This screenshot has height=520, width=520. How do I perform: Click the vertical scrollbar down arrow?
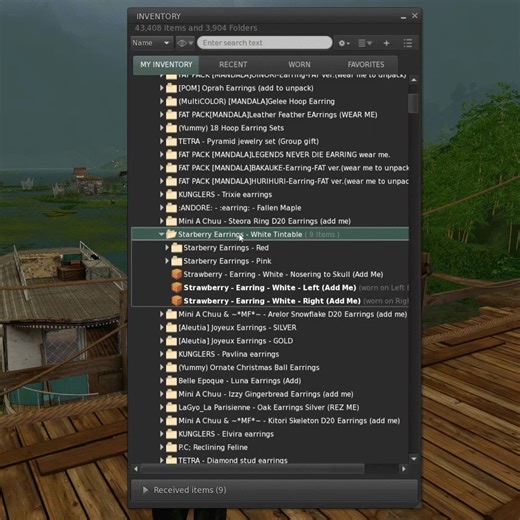[x=414, y=459]
